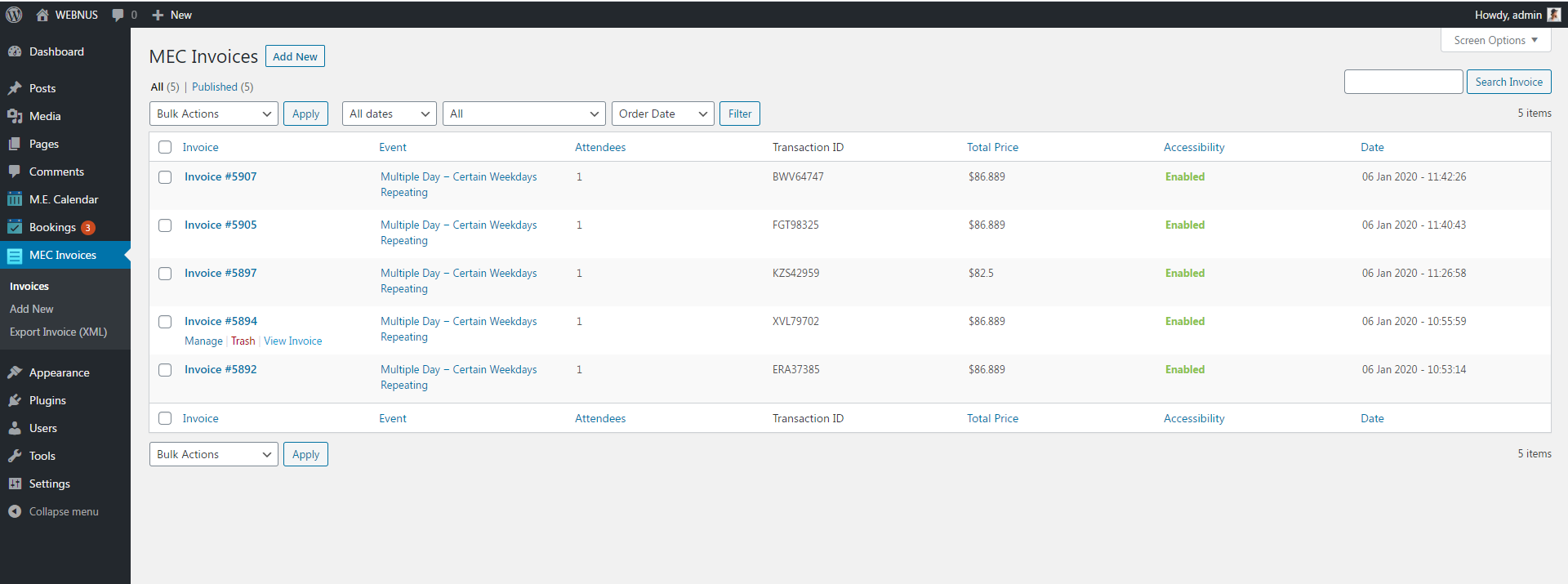Click the Settings sliders icon
Screen dimensions: 1568x584
[15, 484]
